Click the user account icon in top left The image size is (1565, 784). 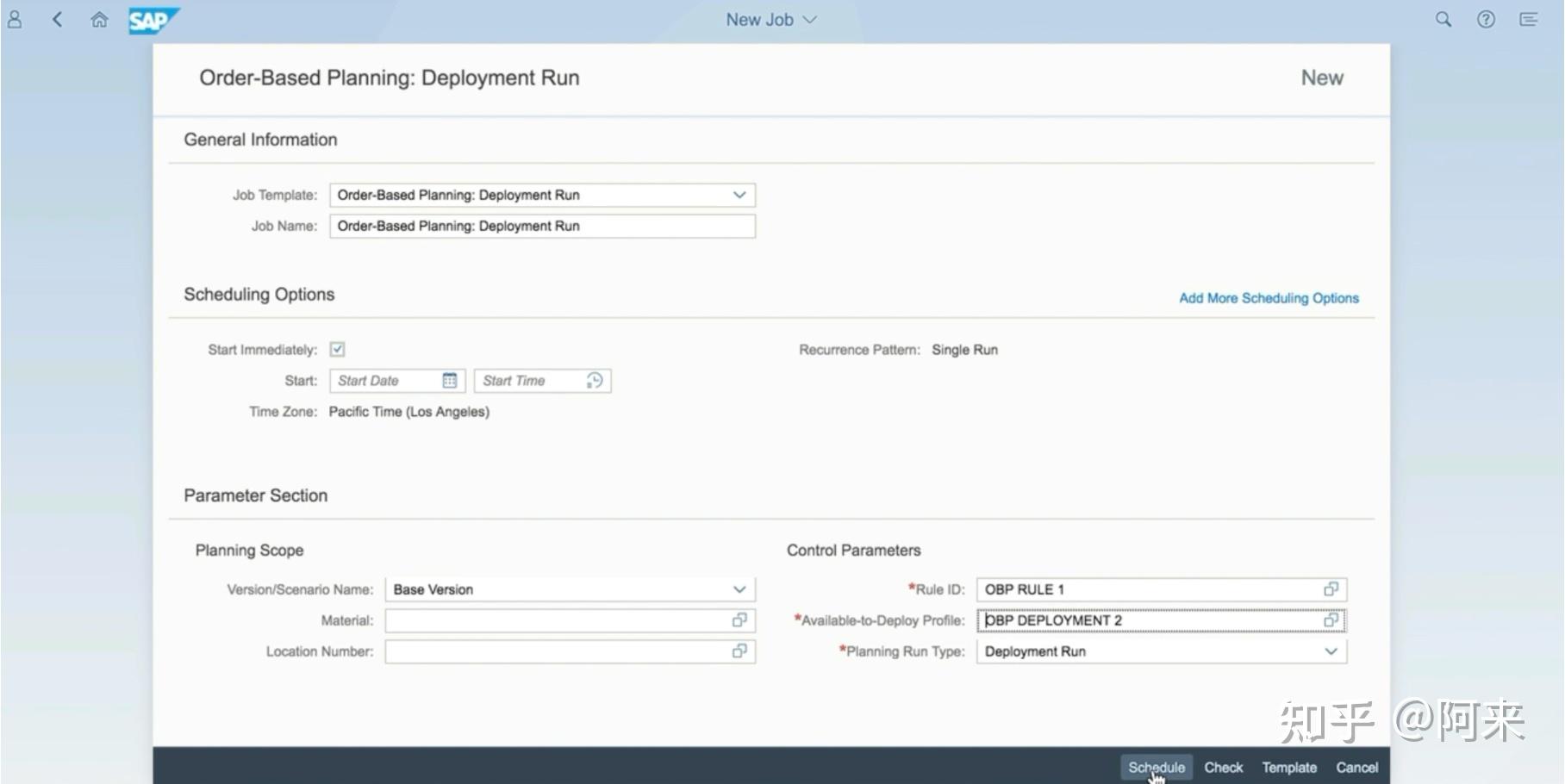click(14, 19)
